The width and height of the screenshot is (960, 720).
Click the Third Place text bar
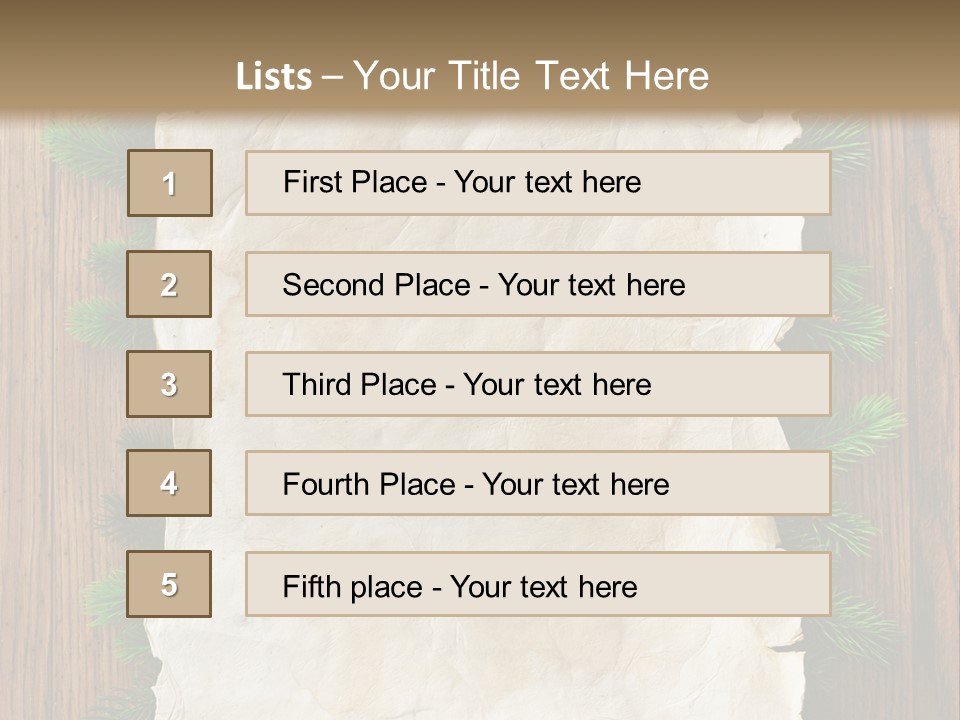538,384
